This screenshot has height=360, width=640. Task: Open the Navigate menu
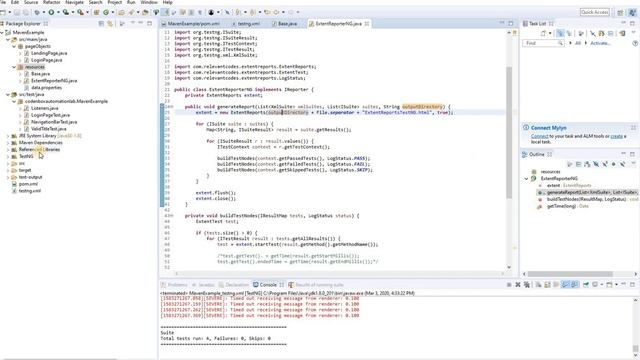75,2
